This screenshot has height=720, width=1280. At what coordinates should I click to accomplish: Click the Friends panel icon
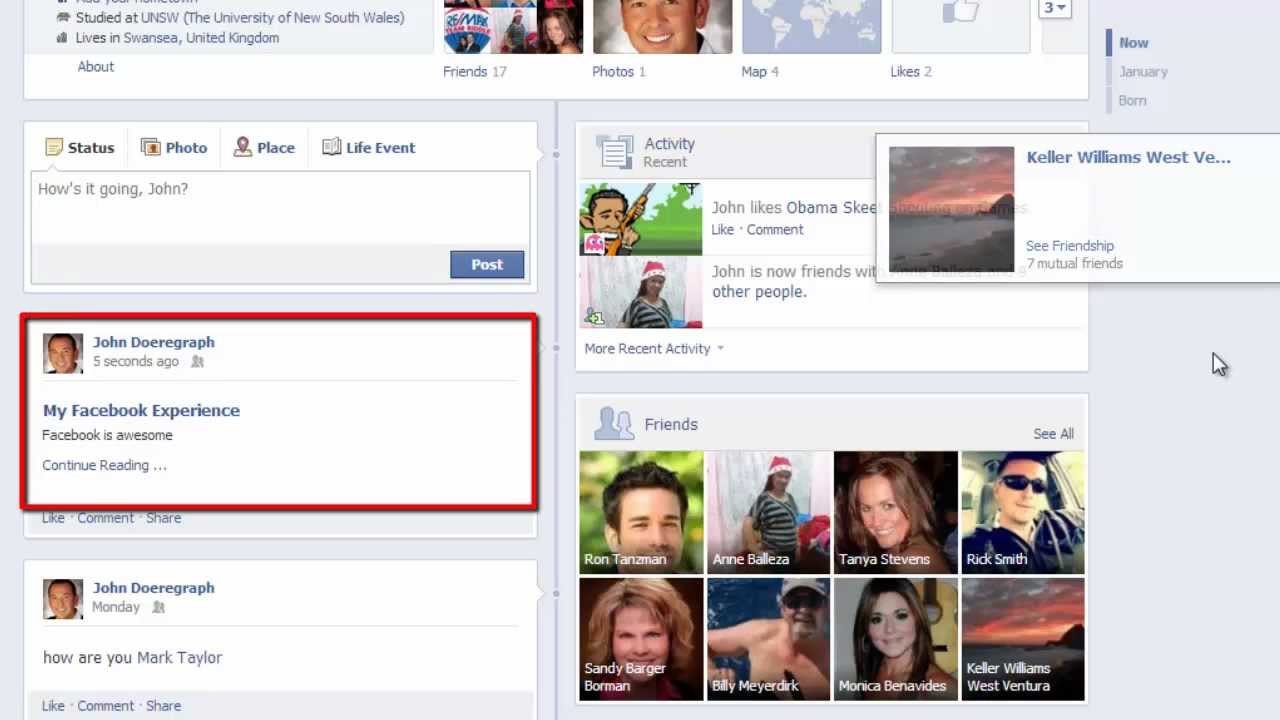[614, 423]
